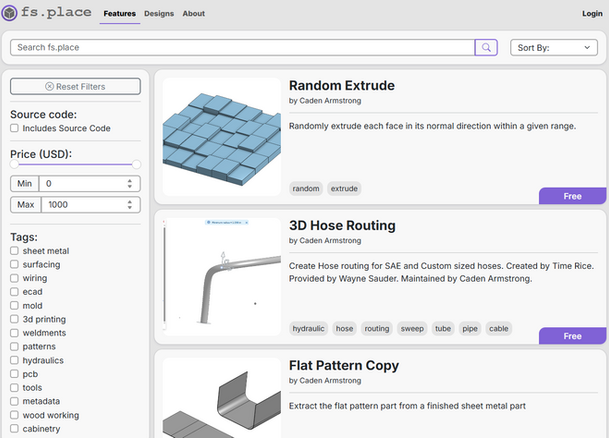
Task: Open the About tab
Action: point(193,14)
